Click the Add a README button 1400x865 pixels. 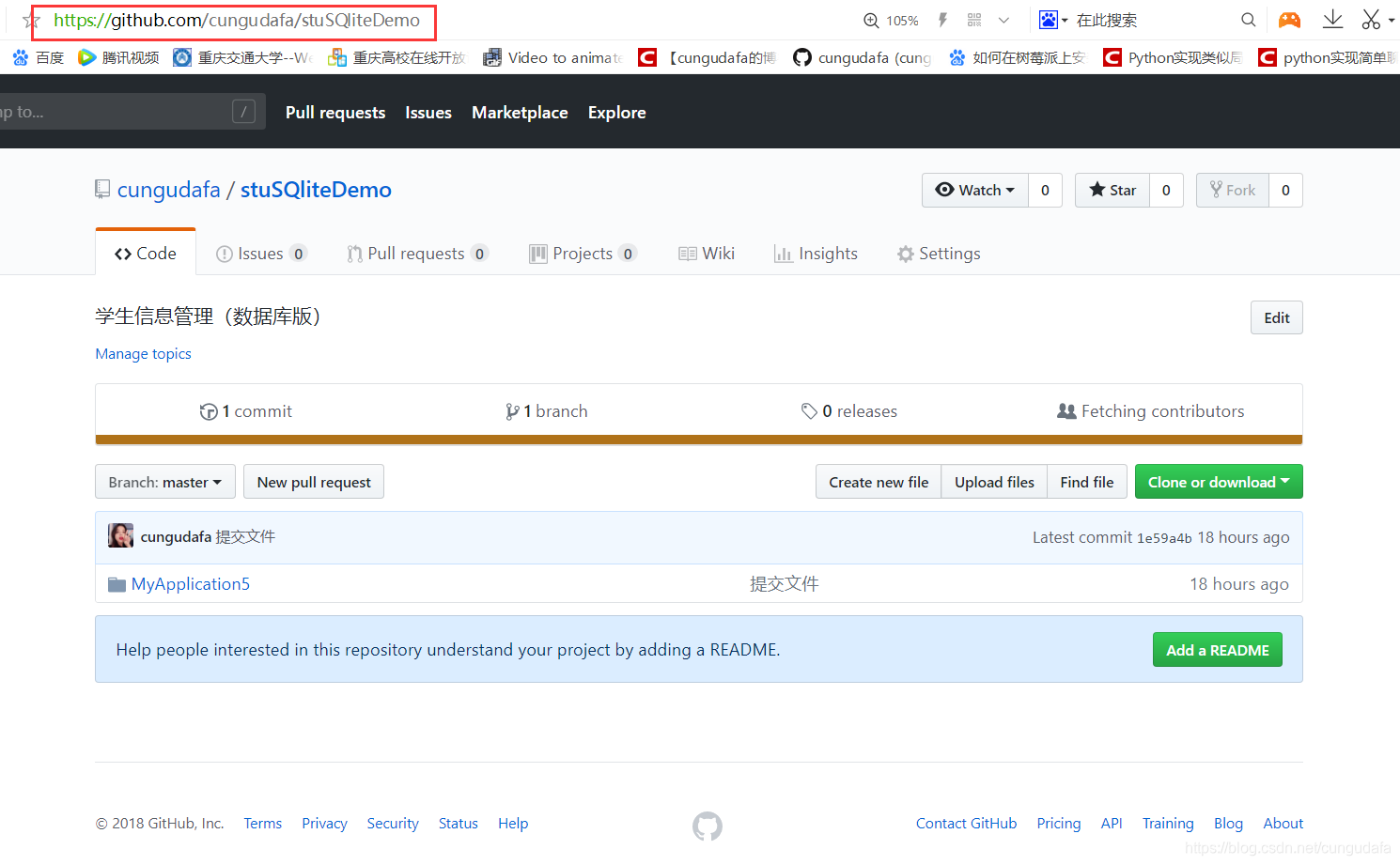point(1218,650)
